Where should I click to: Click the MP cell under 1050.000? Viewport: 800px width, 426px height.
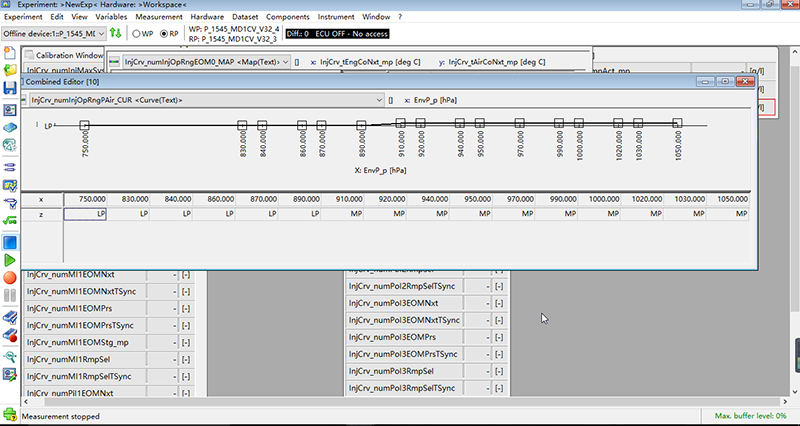coord(728,214)
